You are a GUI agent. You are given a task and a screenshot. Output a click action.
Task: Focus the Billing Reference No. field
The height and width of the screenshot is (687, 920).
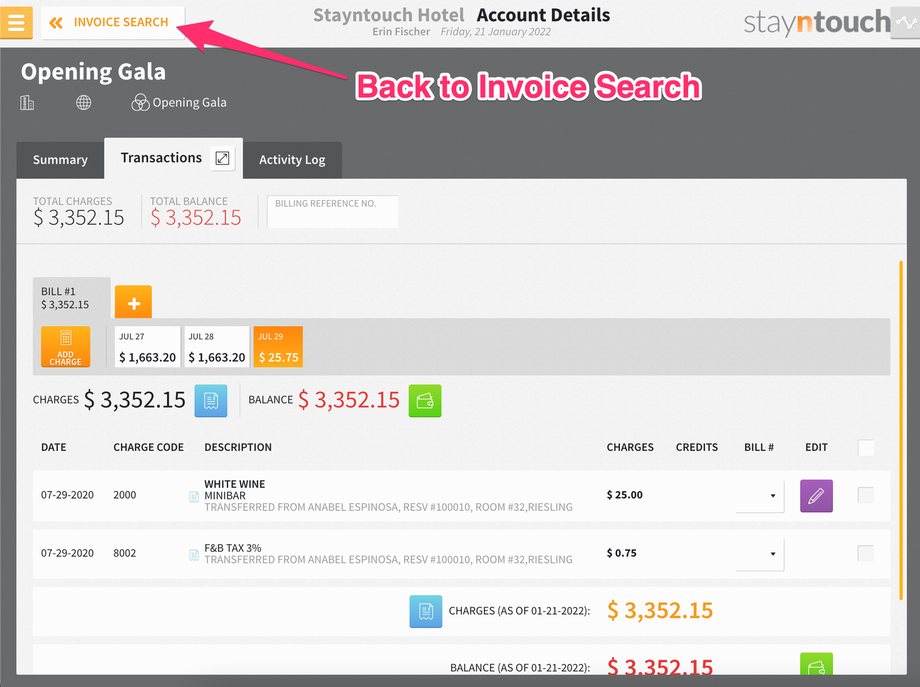(332, 211)
